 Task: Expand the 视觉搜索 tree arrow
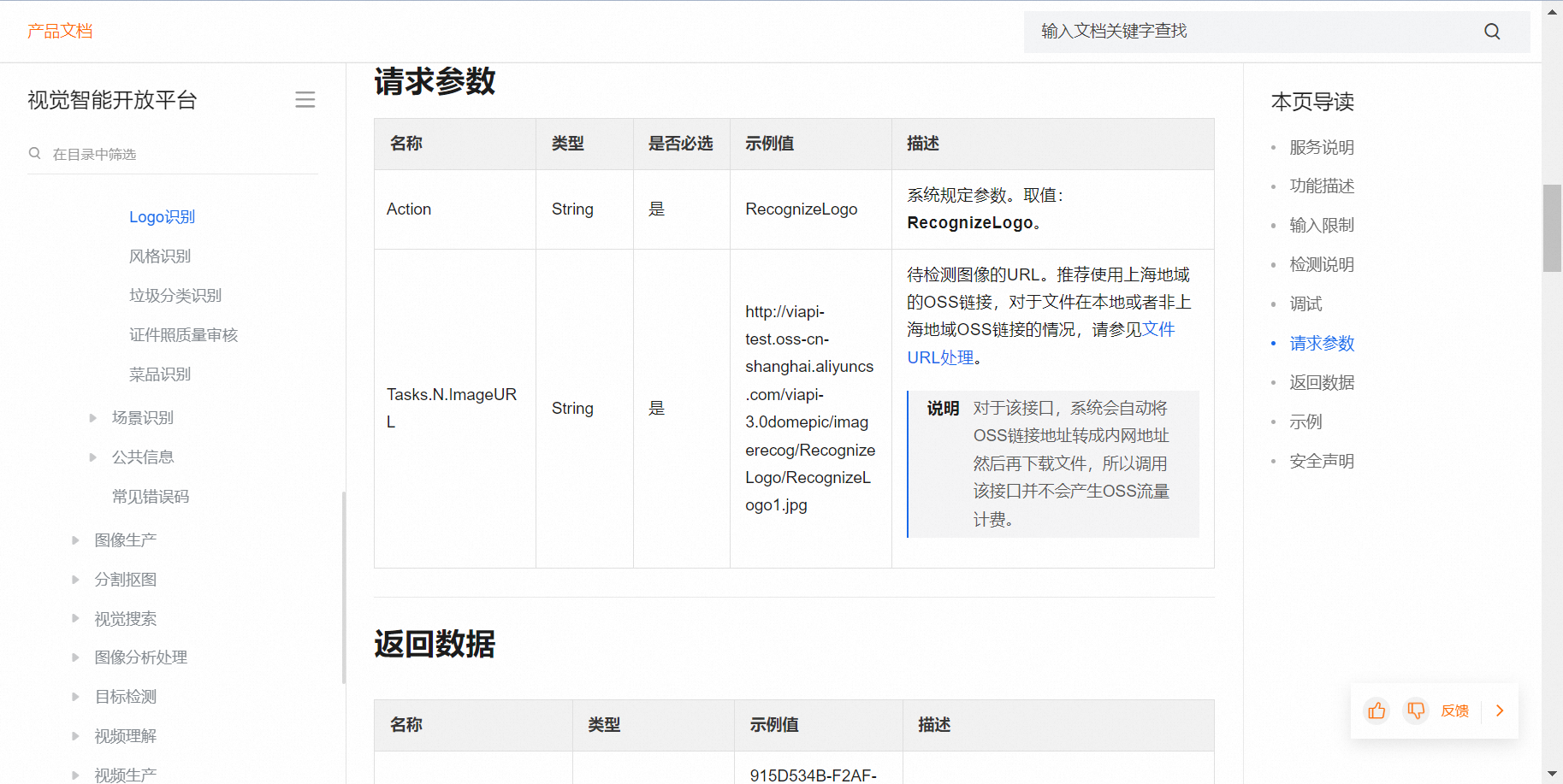[x=75, y=618]
